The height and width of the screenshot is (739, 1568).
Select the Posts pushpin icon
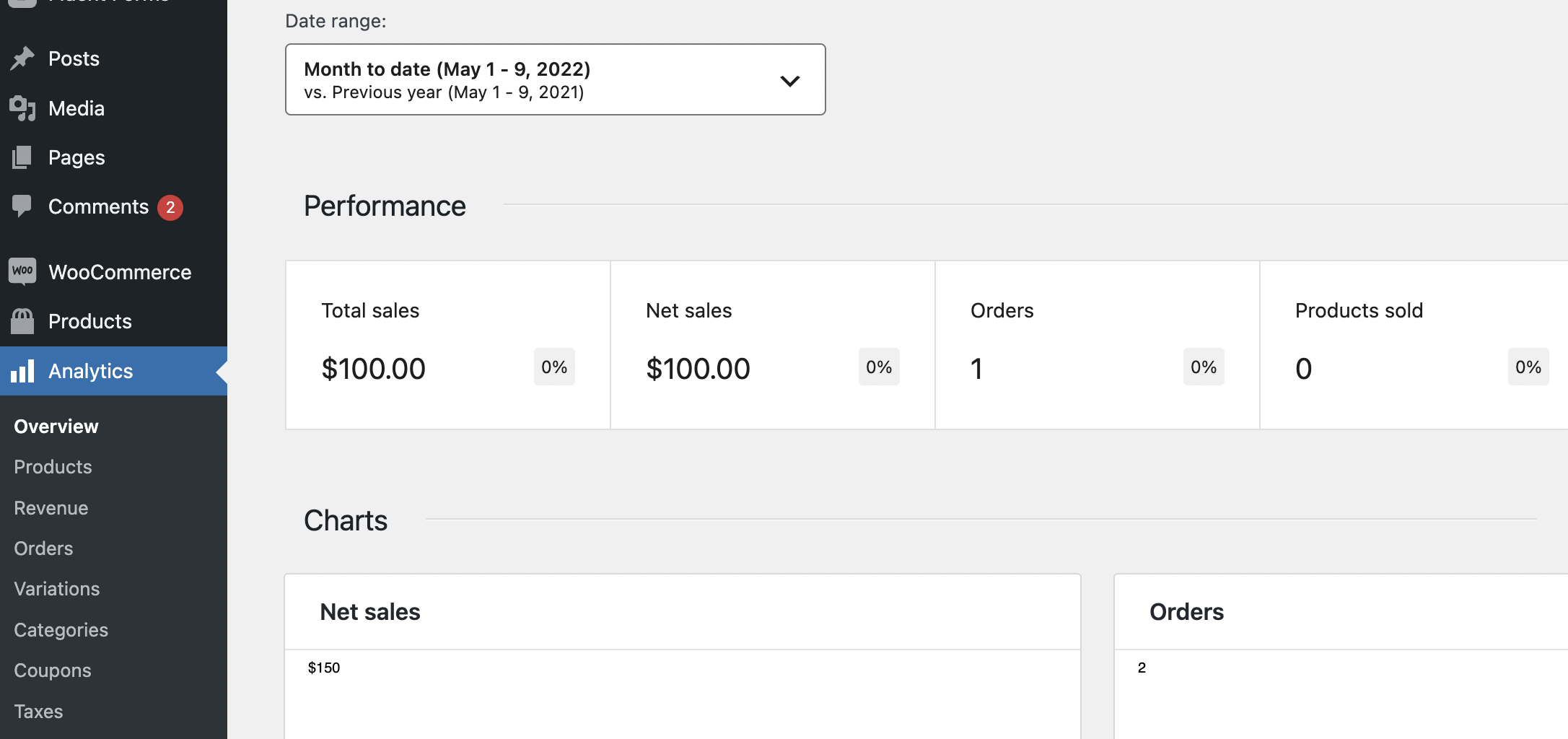click(22, 58)
